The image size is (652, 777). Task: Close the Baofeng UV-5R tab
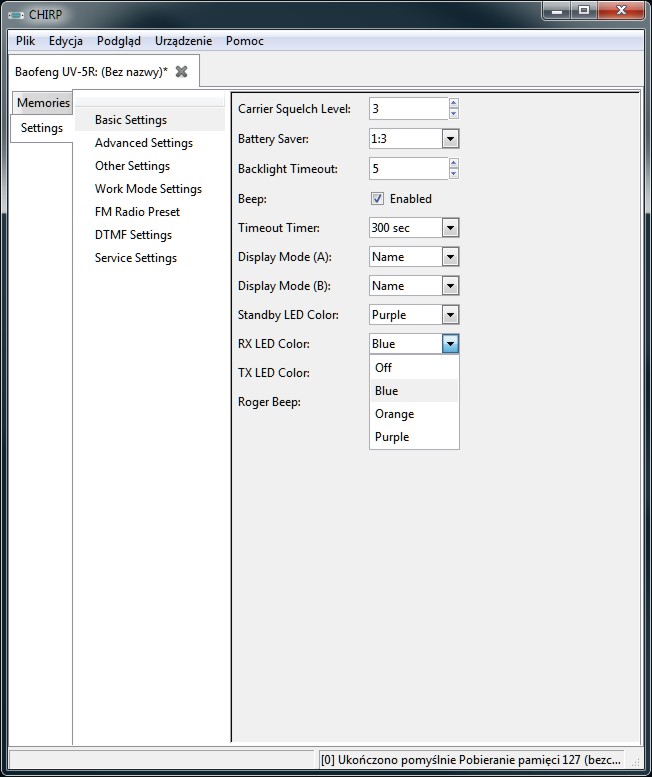coord(181,71)
